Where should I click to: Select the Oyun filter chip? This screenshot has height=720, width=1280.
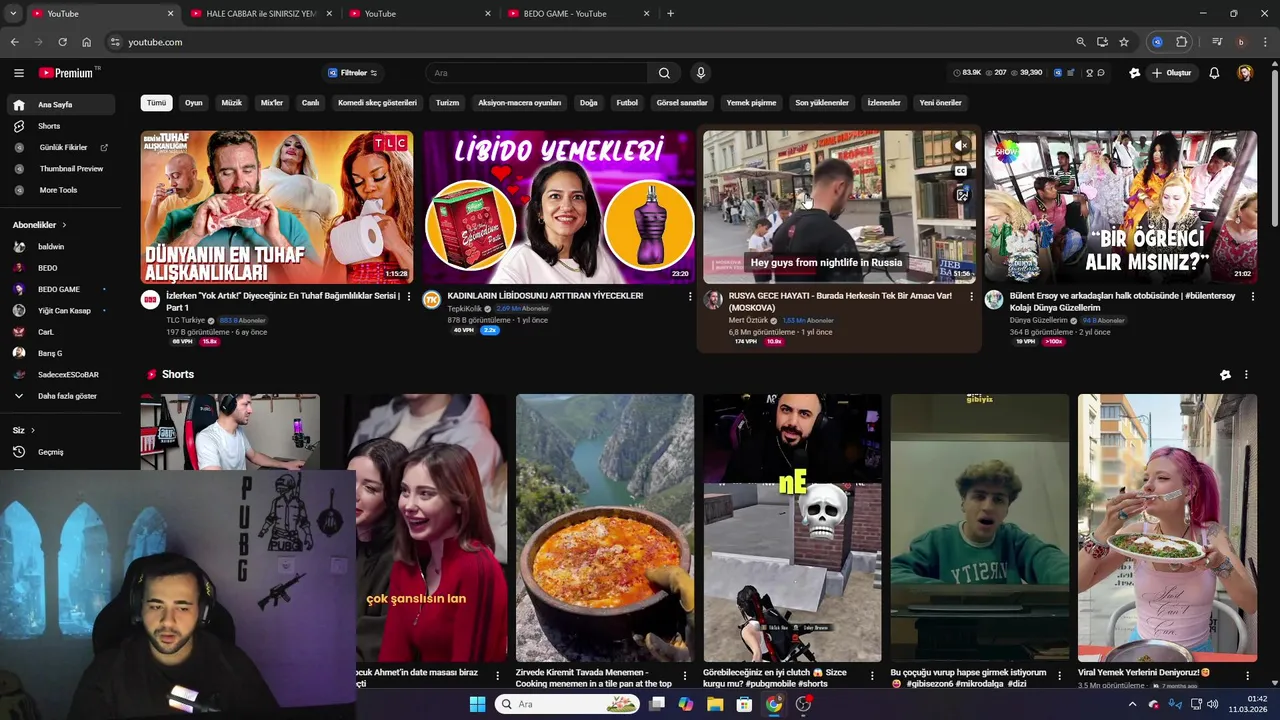tap(194, 102)
